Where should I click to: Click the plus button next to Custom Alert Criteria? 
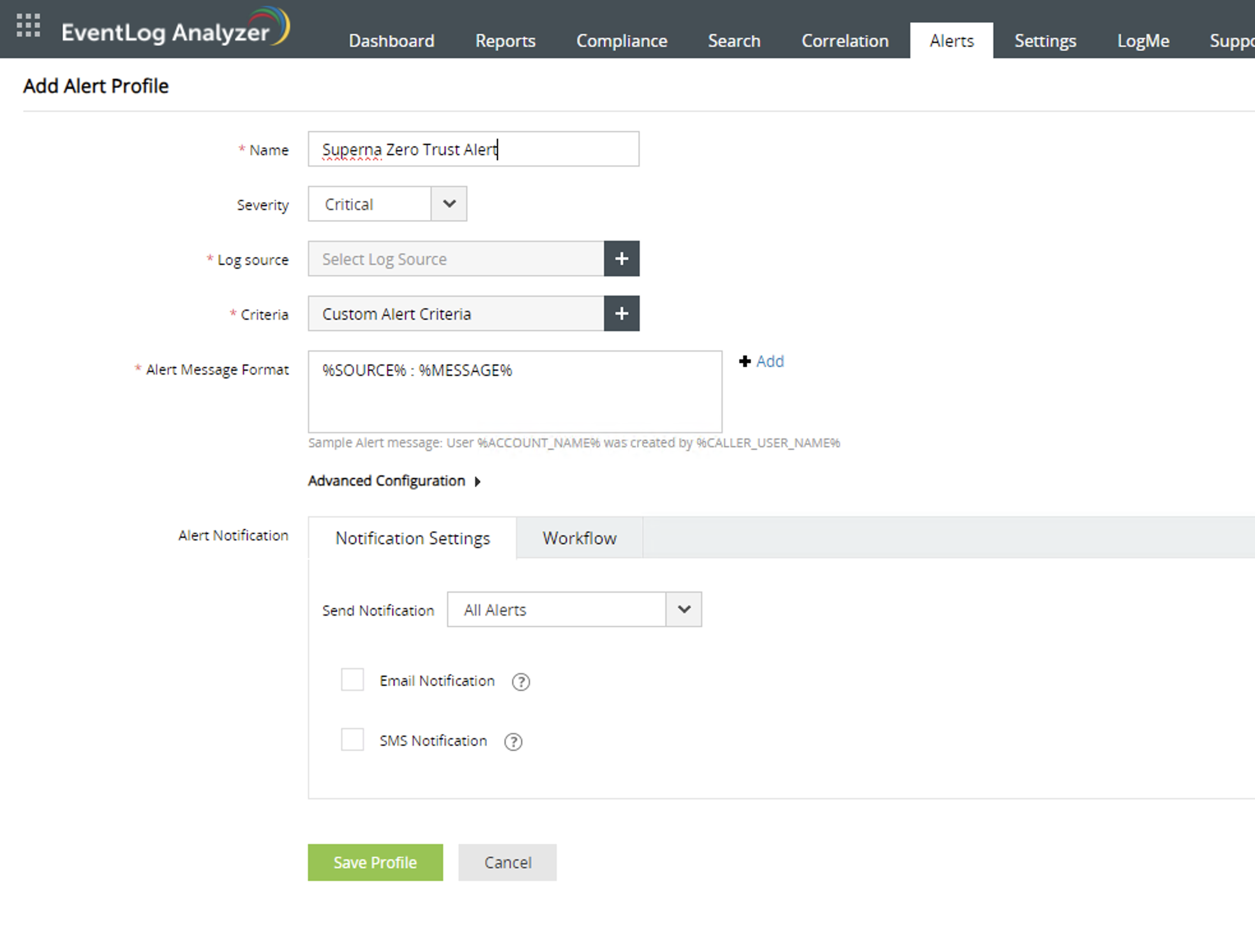tap(621, 313)
